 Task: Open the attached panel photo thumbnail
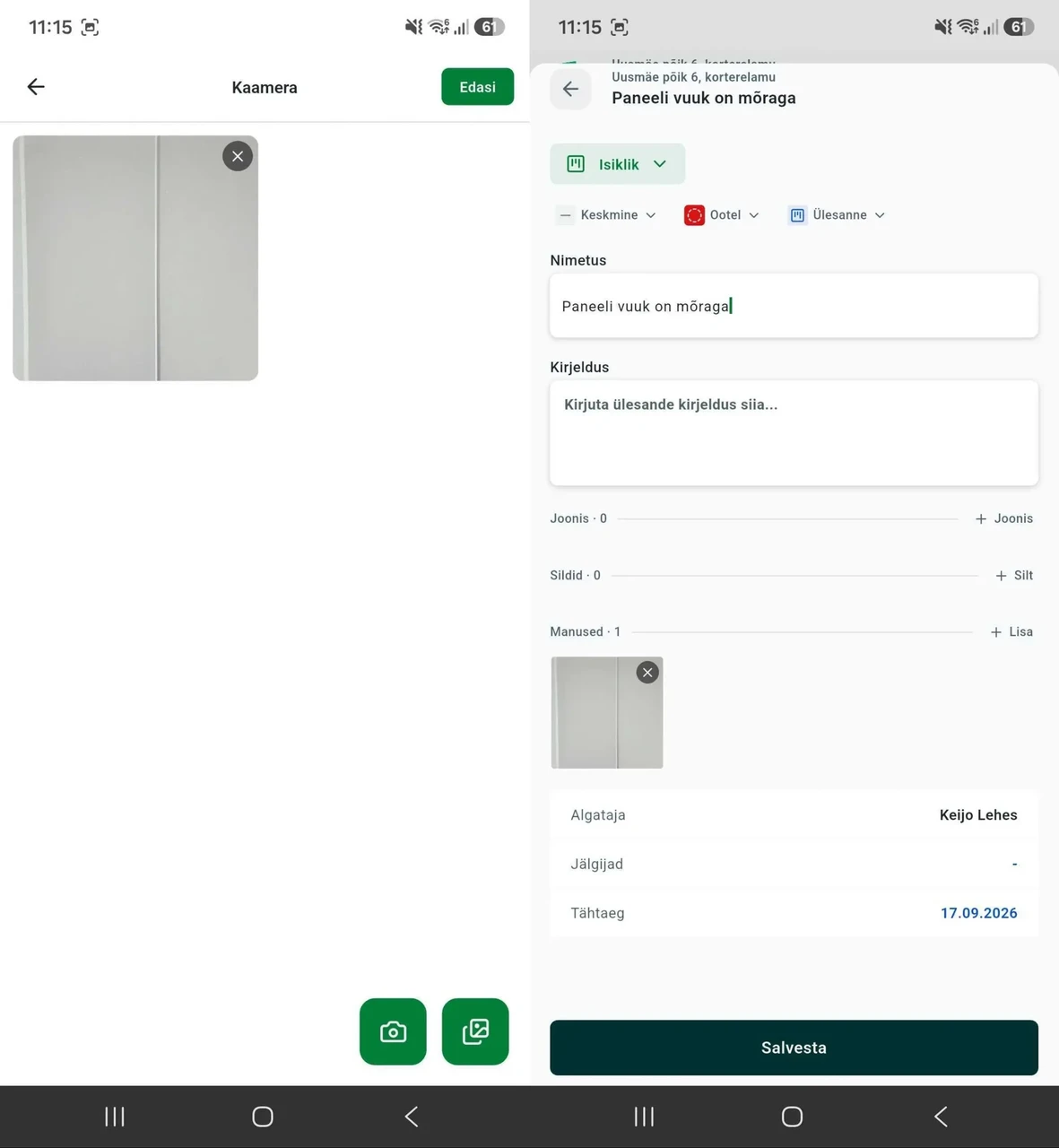pyautogui.click(x=607, y=713)
